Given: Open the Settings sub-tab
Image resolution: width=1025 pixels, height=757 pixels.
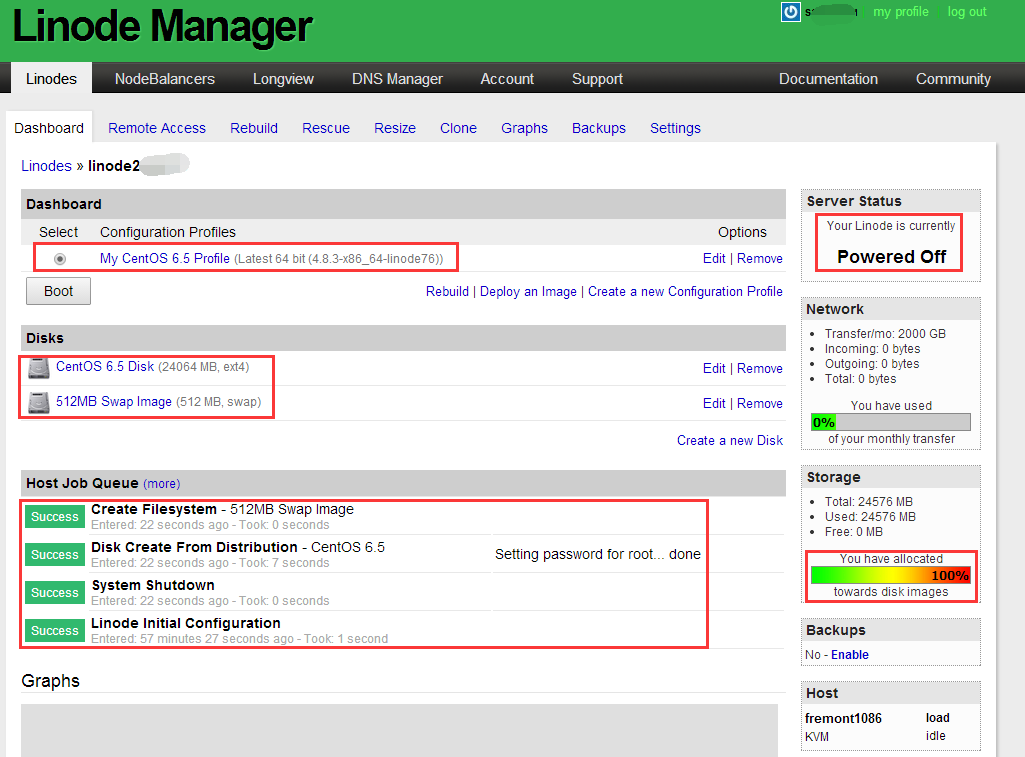Looking at the screenshot, I should [675, 128].
